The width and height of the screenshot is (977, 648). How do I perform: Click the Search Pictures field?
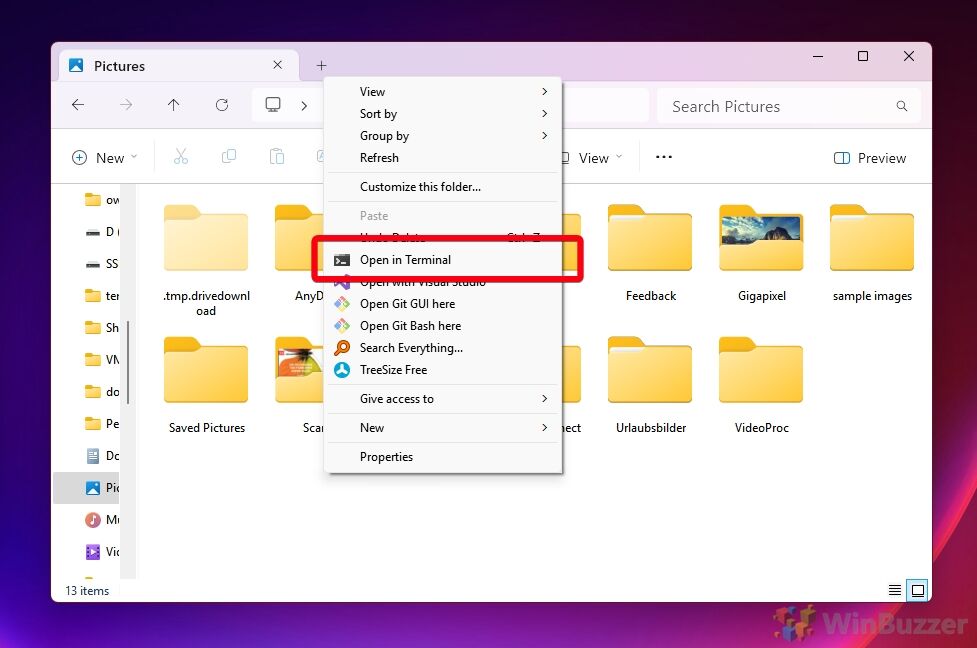tap(789, 107)
